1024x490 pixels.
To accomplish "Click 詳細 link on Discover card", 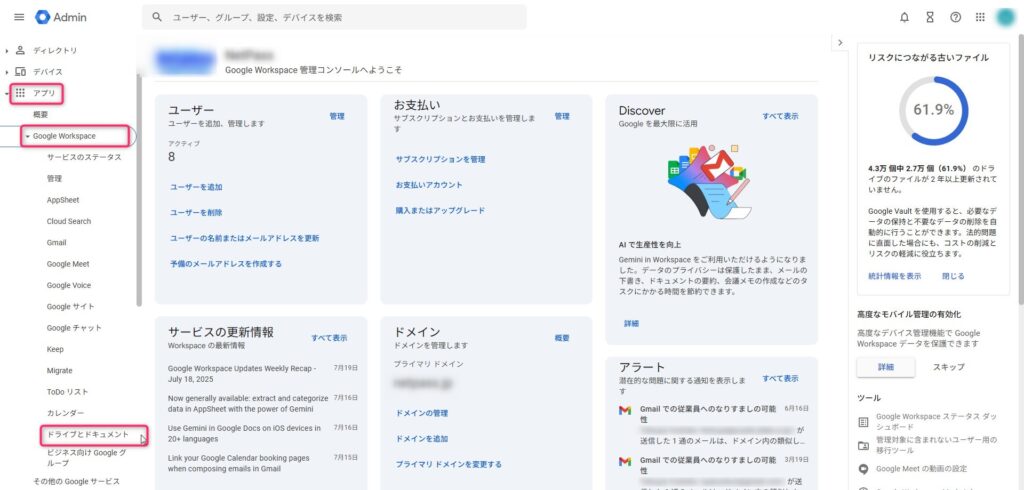I will (x=632, y=323).
